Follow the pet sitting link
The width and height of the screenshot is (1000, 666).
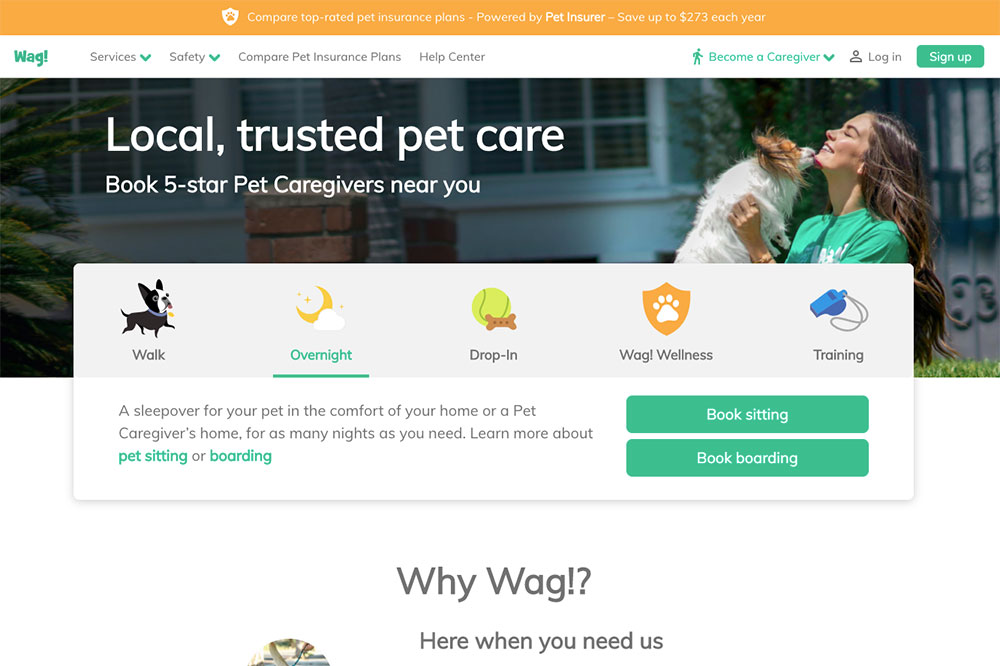tap(153, 456)
